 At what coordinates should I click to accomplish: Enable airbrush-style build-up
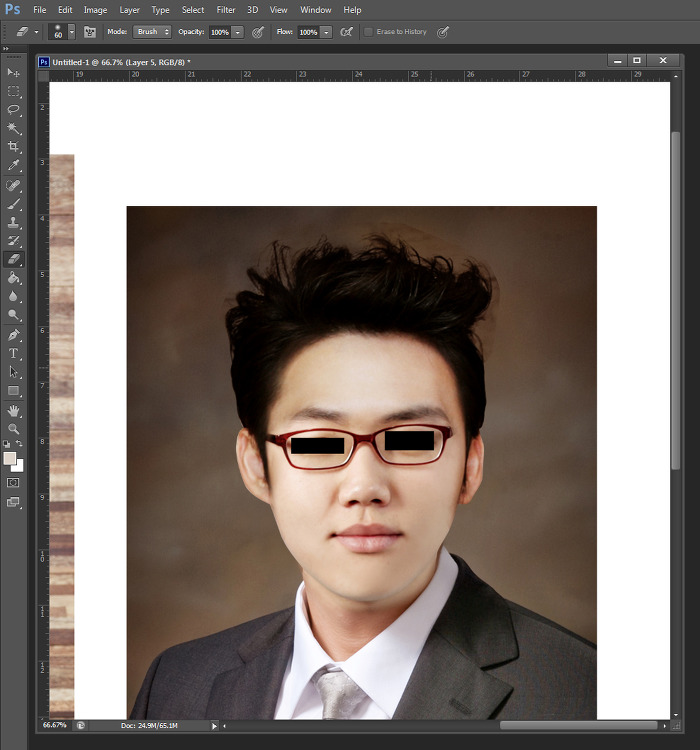[346, 32]
